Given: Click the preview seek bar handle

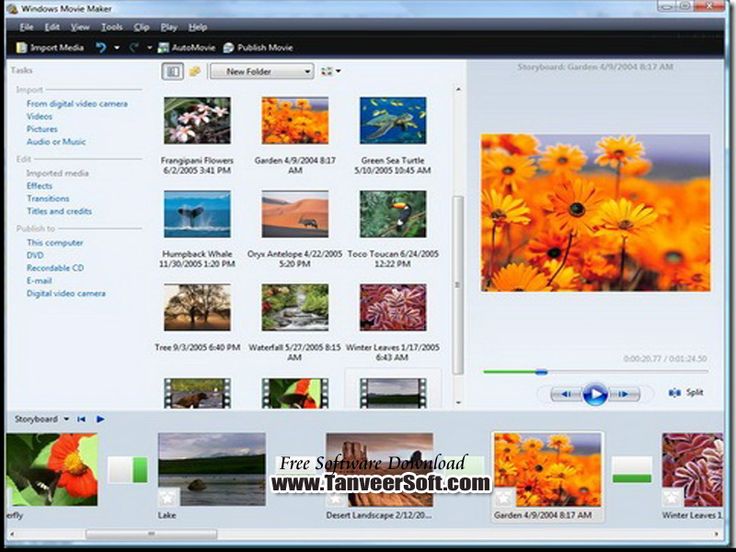Looking at the screenshot, I should pyautogui.click(x=541, y=372).
